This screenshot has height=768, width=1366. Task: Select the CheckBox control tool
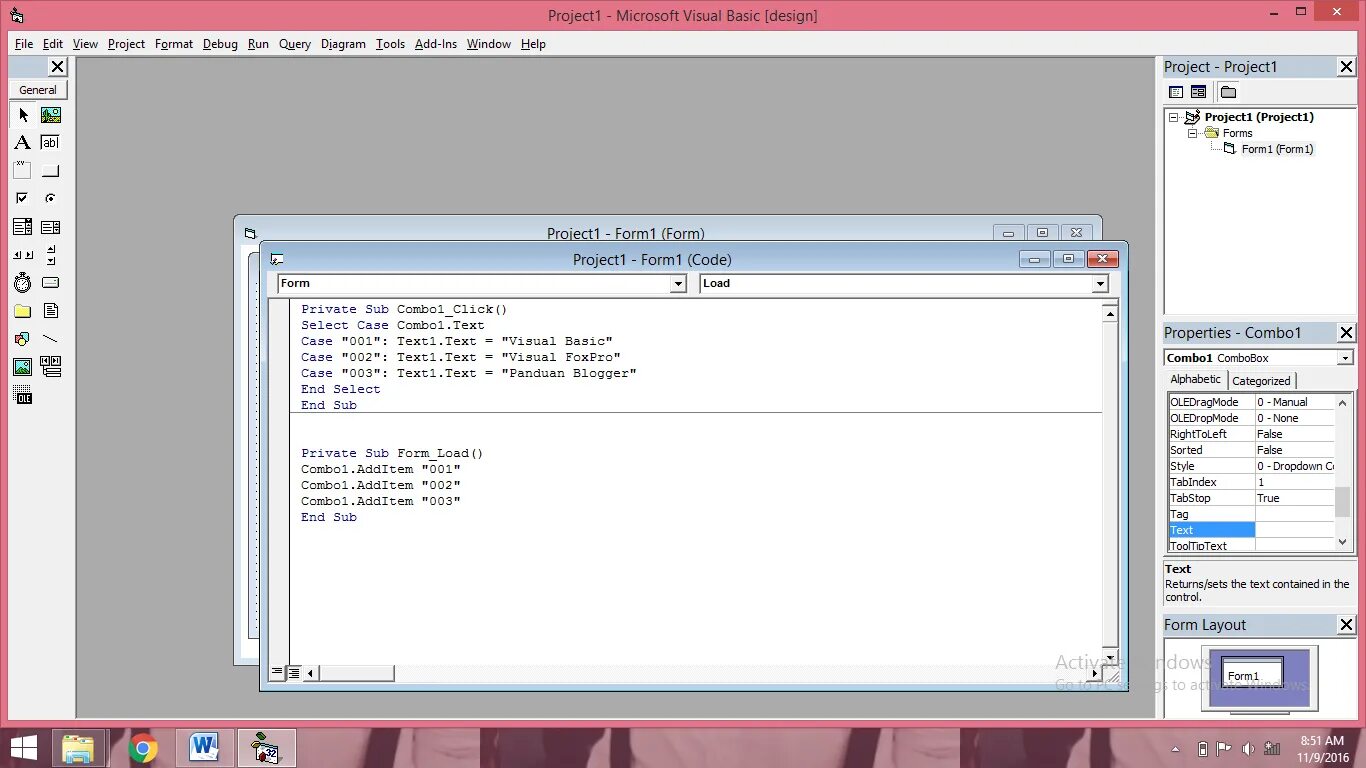coord(23,199)
